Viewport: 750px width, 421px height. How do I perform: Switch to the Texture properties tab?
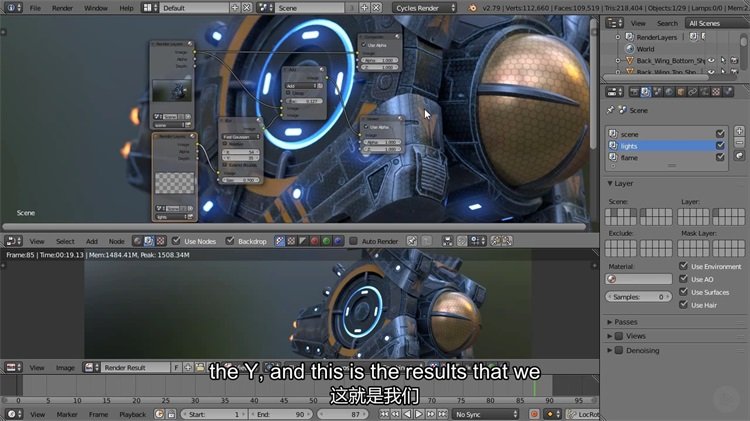click(716, 91)
